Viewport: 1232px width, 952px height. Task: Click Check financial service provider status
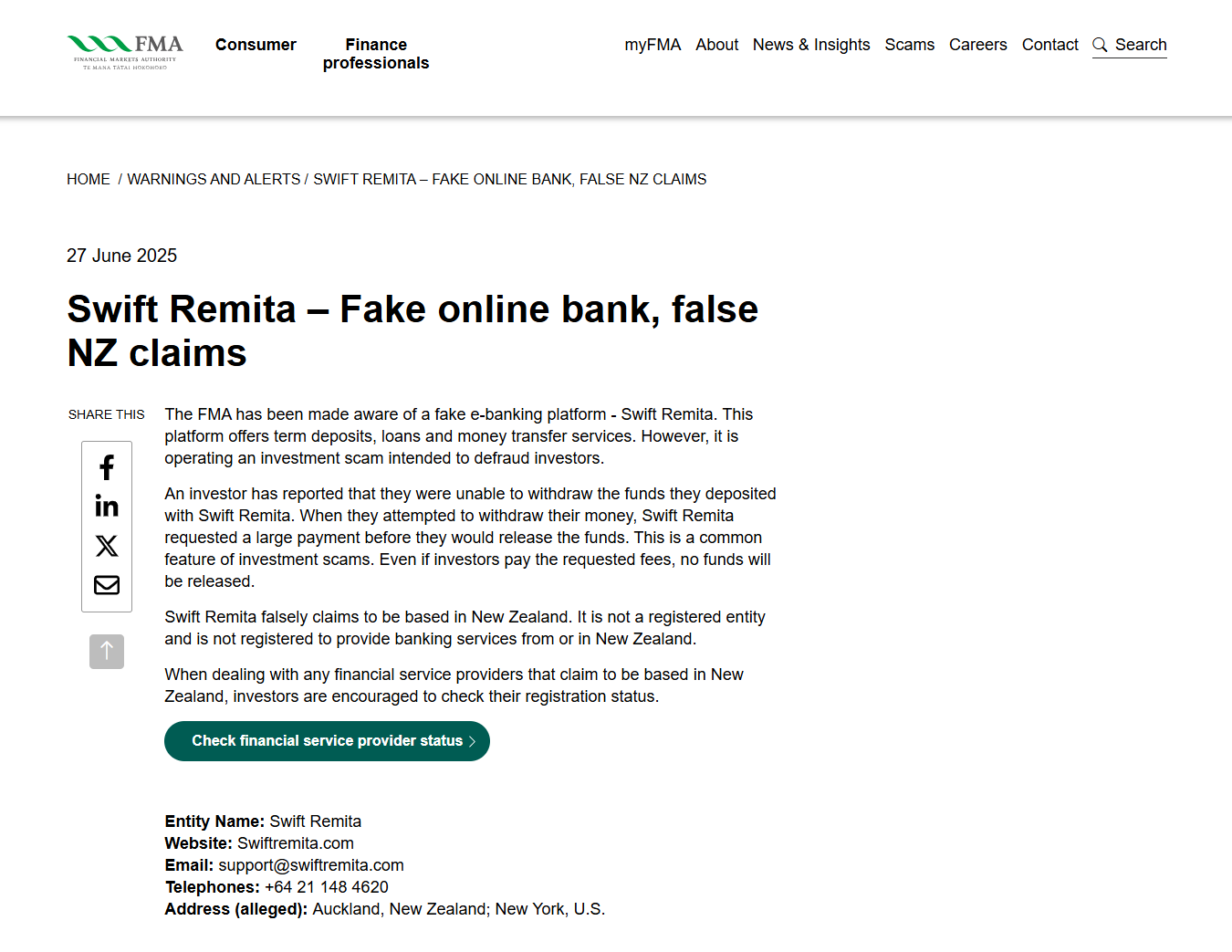pos(327,741)
